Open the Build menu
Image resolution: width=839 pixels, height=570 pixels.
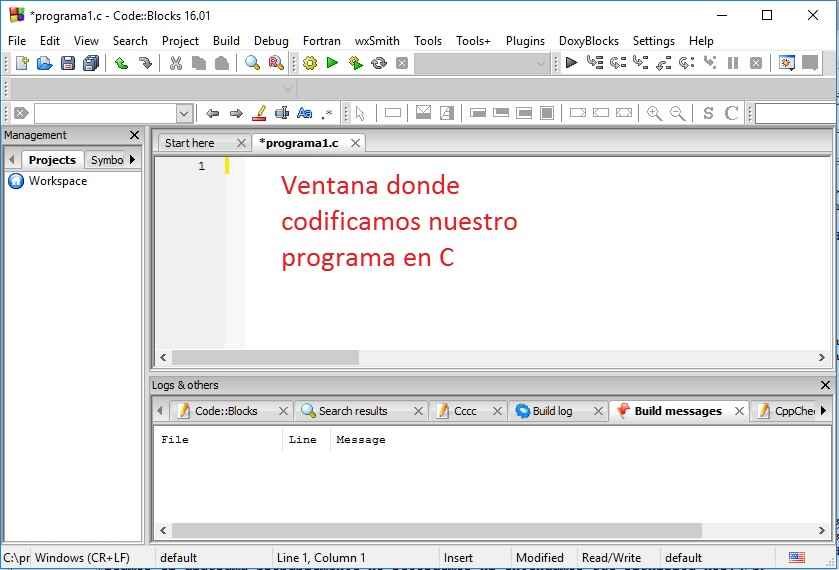(226, 41)
